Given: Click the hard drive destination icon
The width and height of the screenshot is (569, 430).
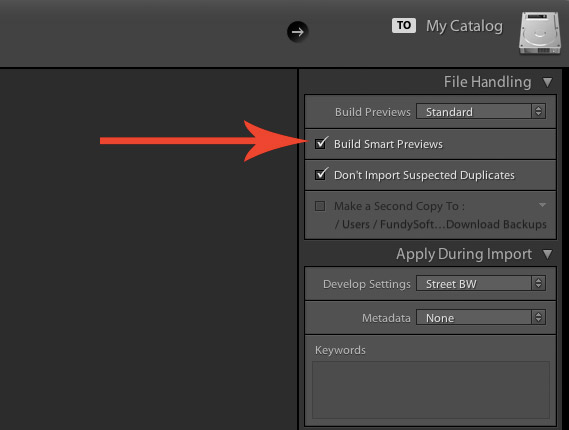Looking at the screenshot, I should tap(540, 33).
